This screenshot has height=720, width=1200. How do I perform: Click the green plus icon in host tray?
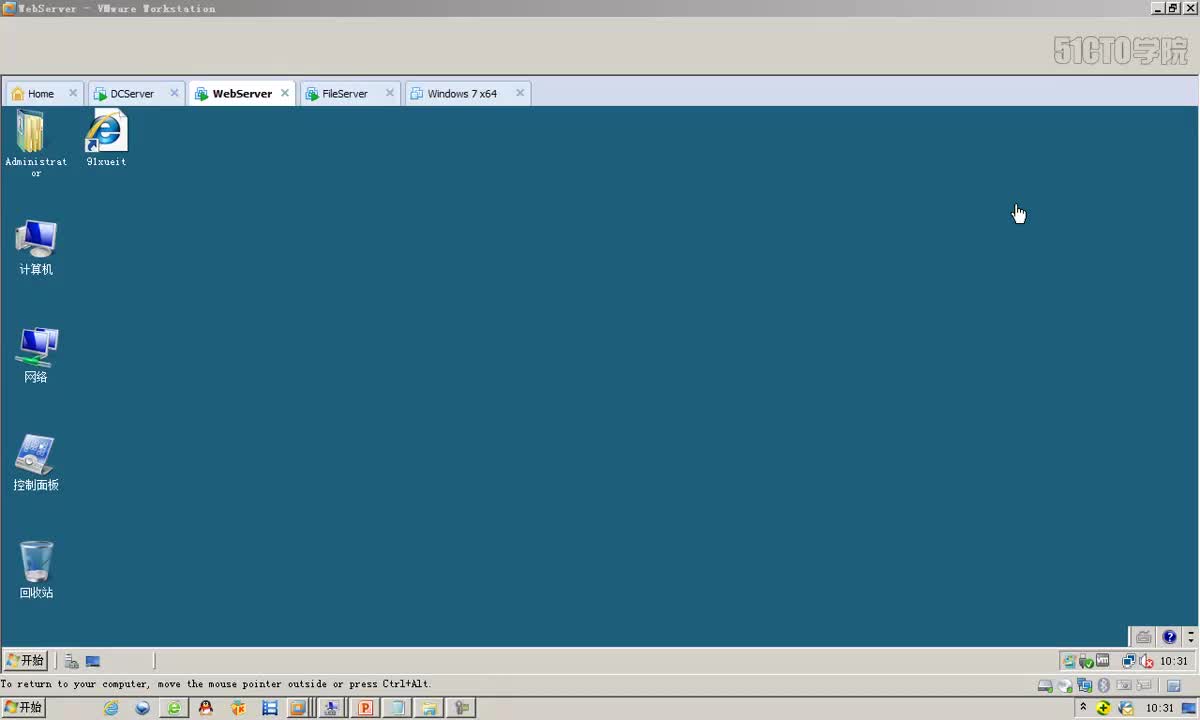pyautogui.click(x=1103, y=707)
